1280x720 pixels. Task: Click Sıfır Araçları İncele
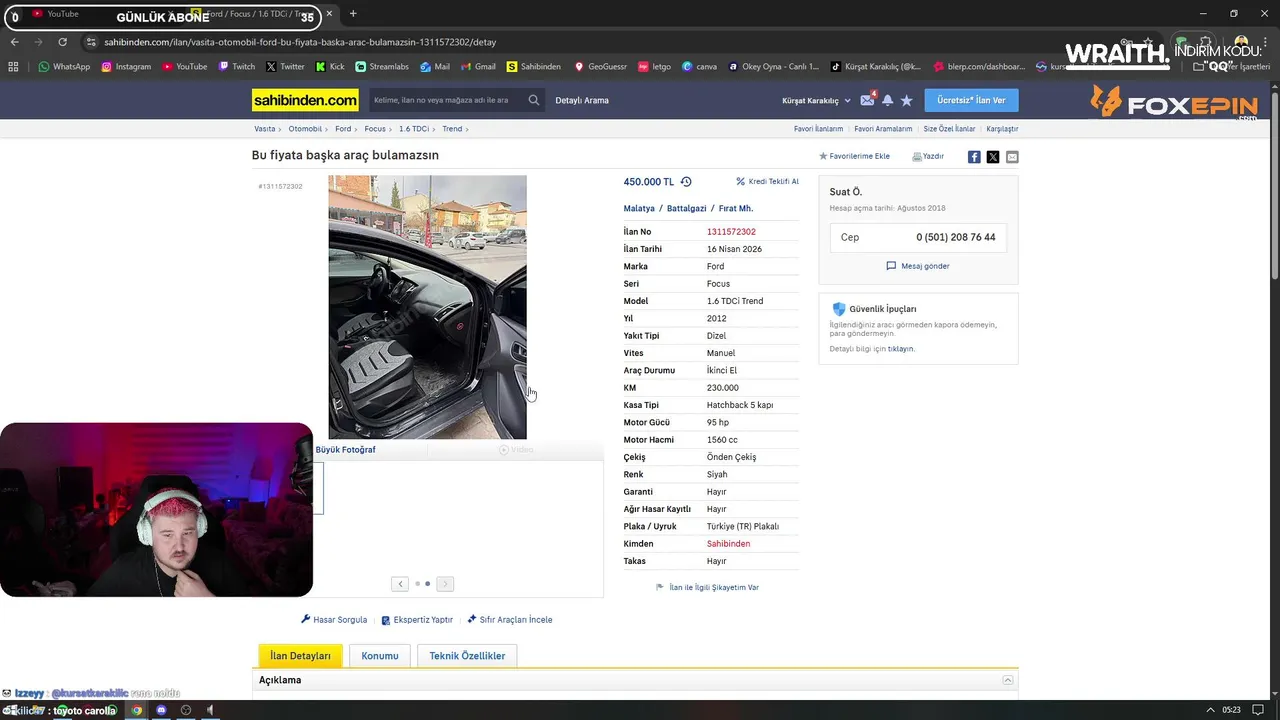click(510, 620)
